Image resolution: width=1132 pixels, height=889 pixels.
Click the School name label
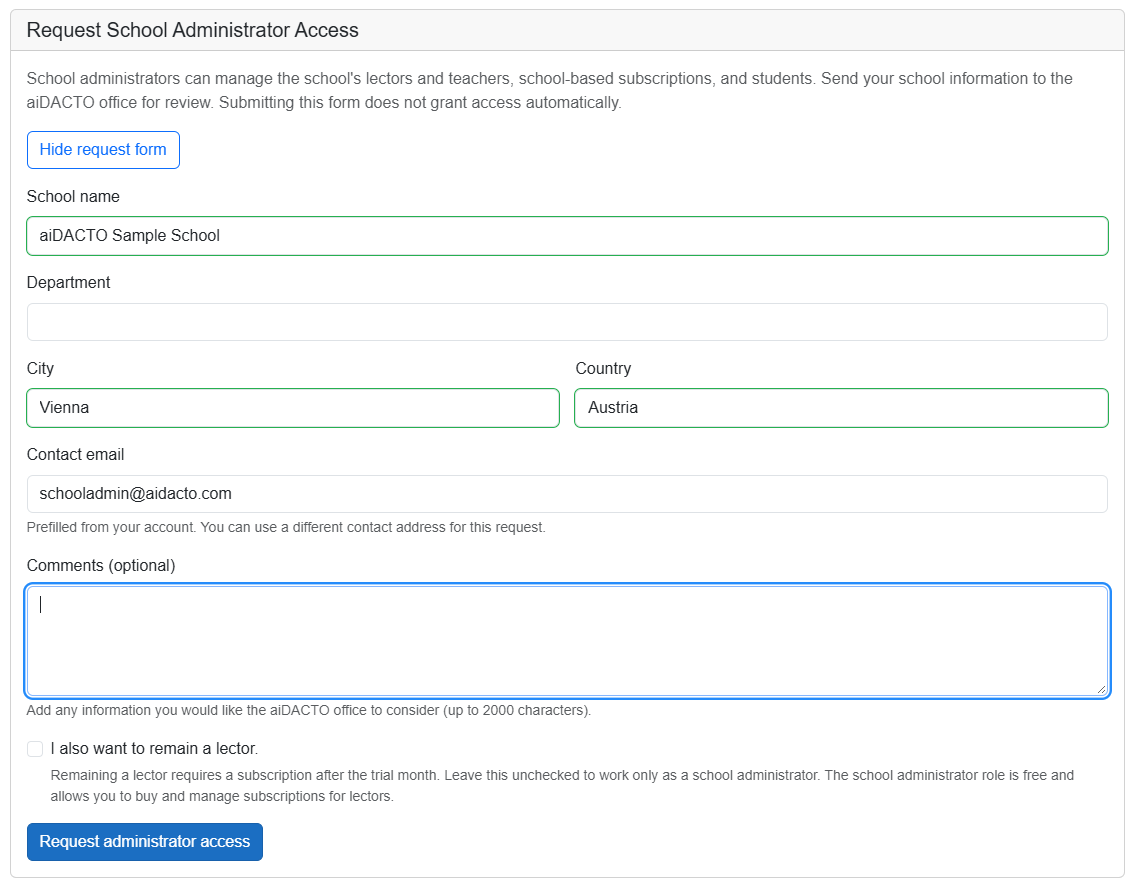[x=73, y=196]
